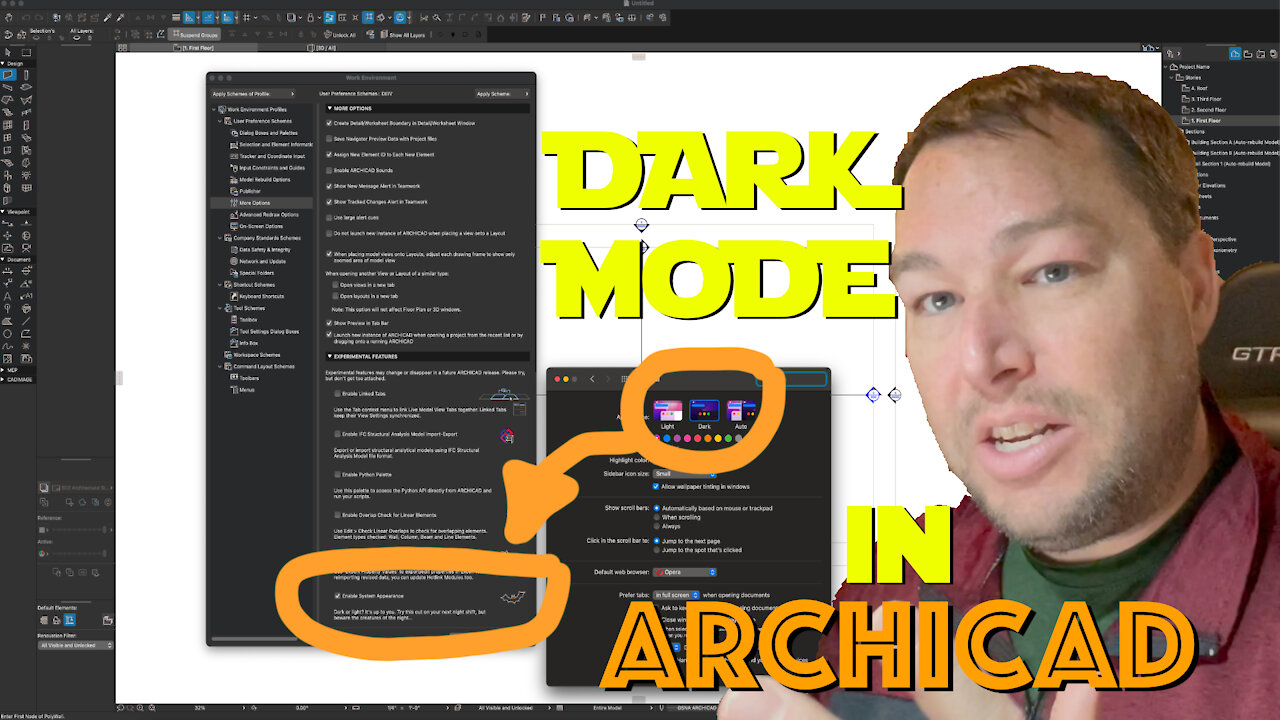Select the Arrow tool in the Toolbox

tap(8, 52)
